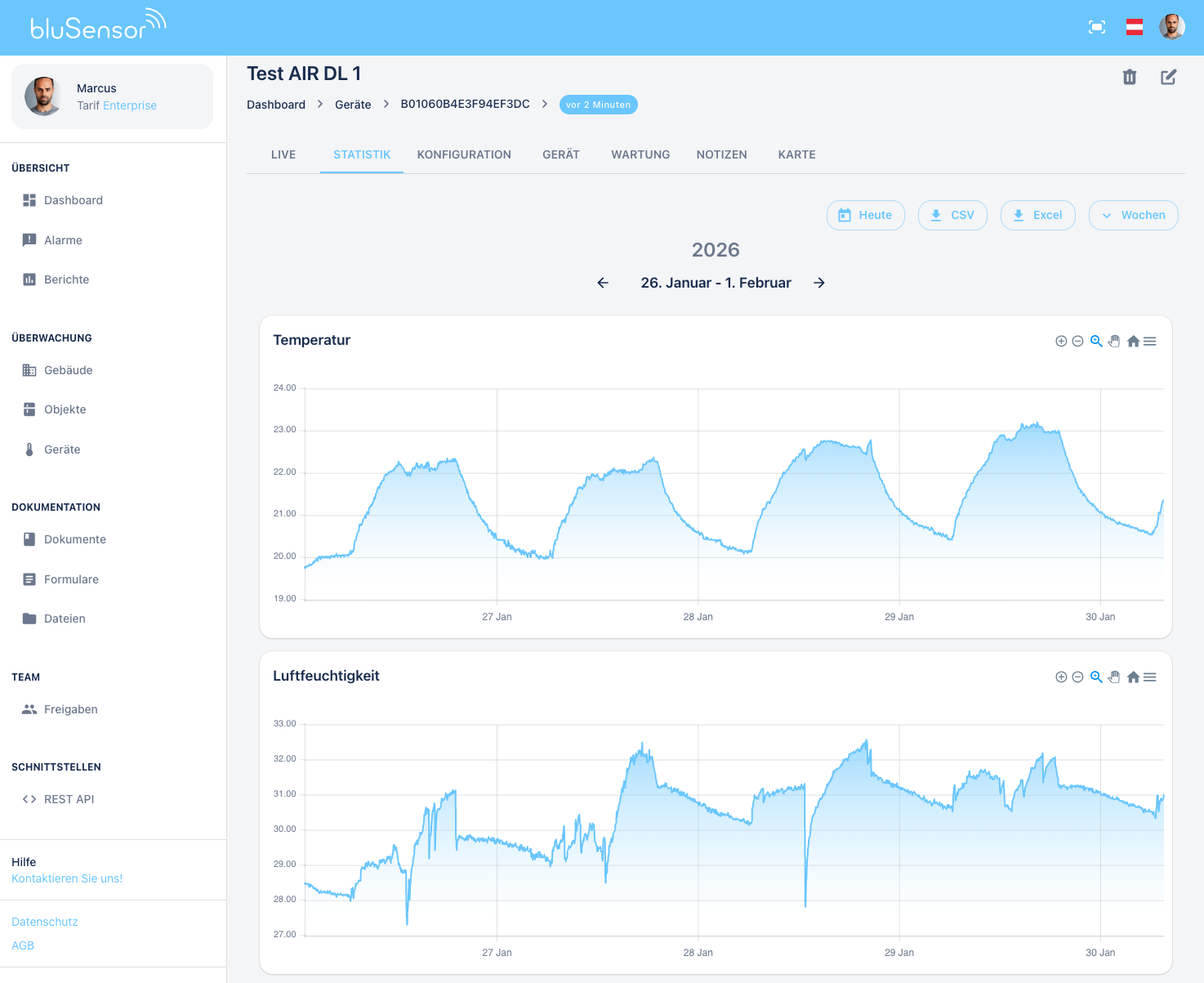Viewport: 1204px width, 983px height.
Task: Toggle selection zoom on the Temperatur chart
Action: pyautogui.click(x=1095, y=341)
